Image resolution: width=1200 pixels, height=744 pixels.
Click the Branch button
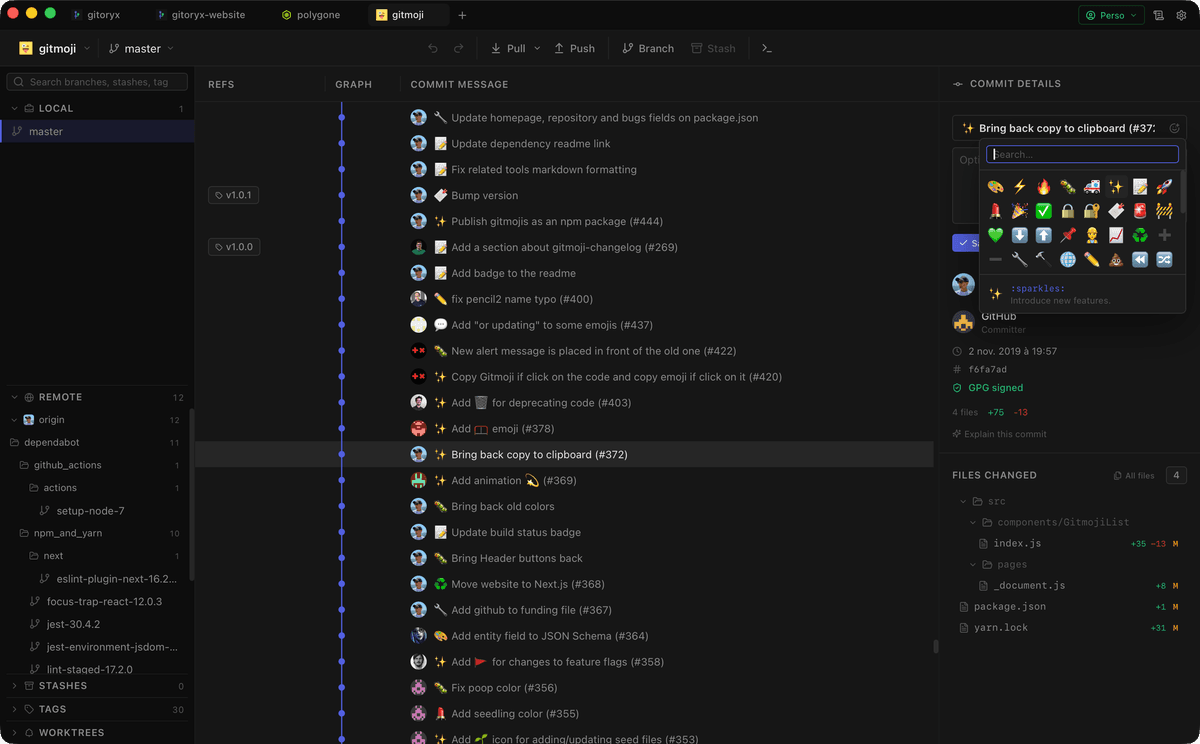tap(648, 48)
